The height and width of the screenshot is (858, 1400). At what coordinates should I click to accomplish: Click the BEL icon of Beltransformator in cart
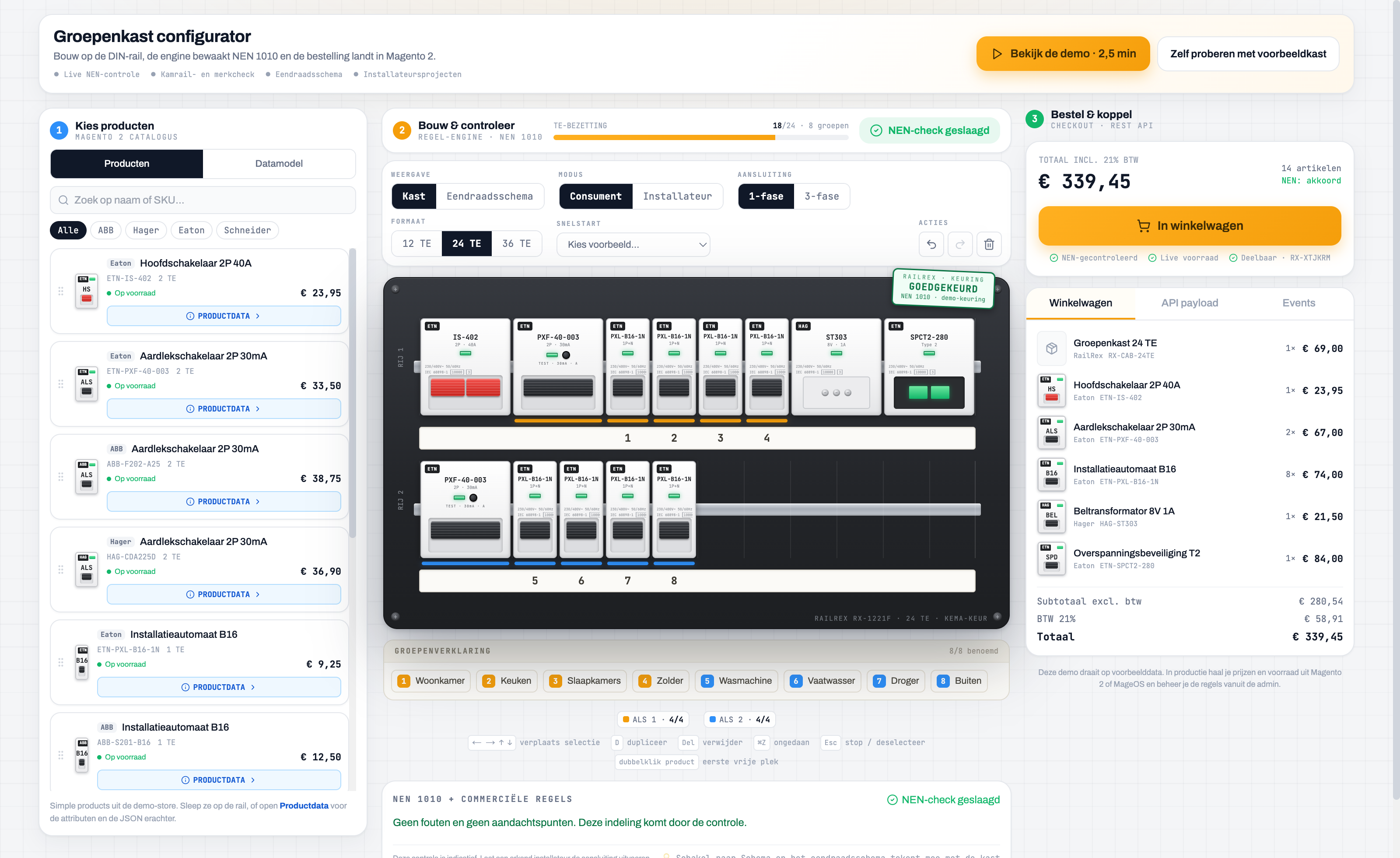click(x=1052, y=517)
